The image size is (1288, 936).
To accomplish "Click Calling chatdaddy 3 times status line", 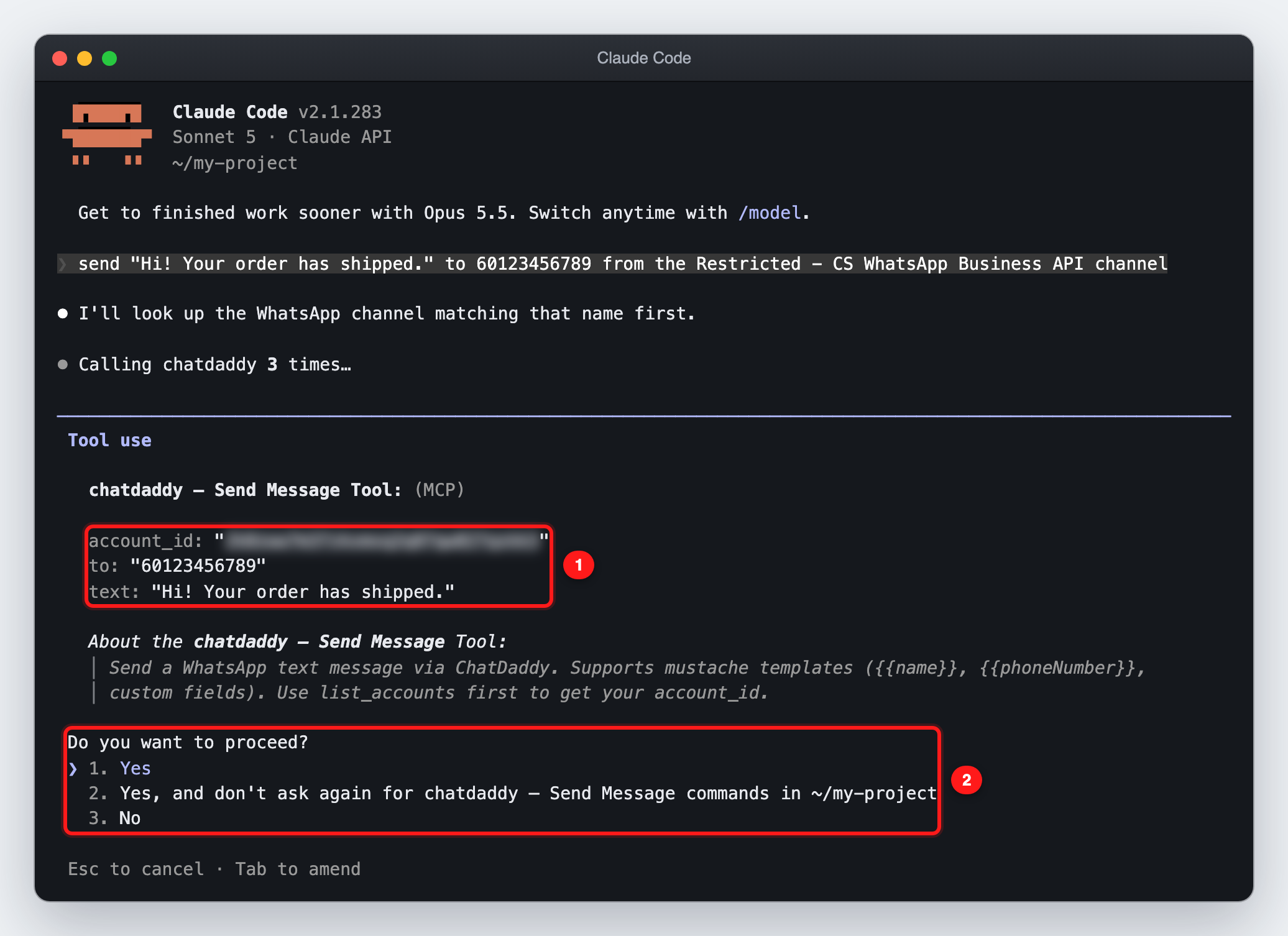I will tap(214, 364).
